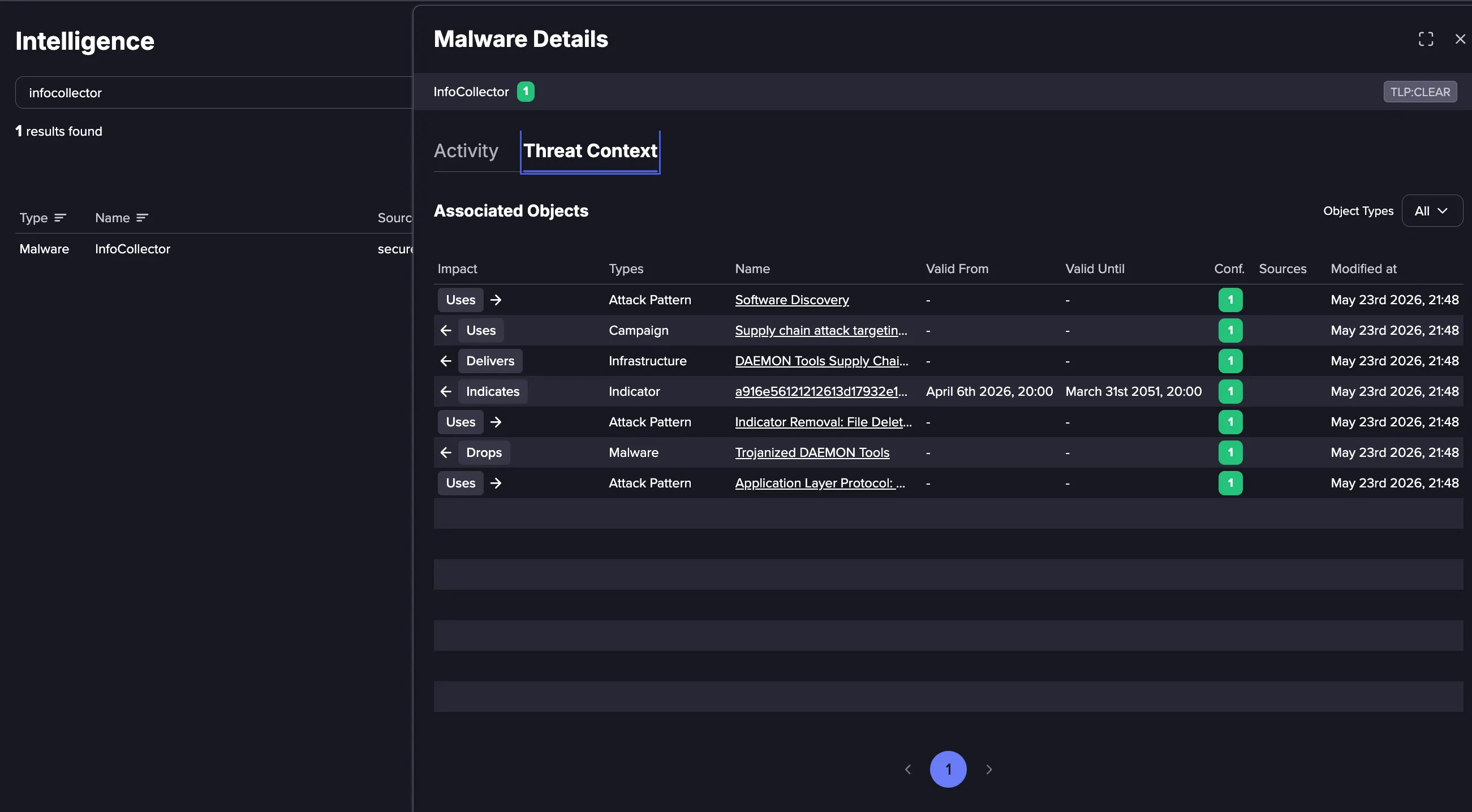The height and width of the screenshot is (812, 1472).
Task: Click confidence badge in DAEMON Tools Supply Chain row
Action: tap(1230, 361)
